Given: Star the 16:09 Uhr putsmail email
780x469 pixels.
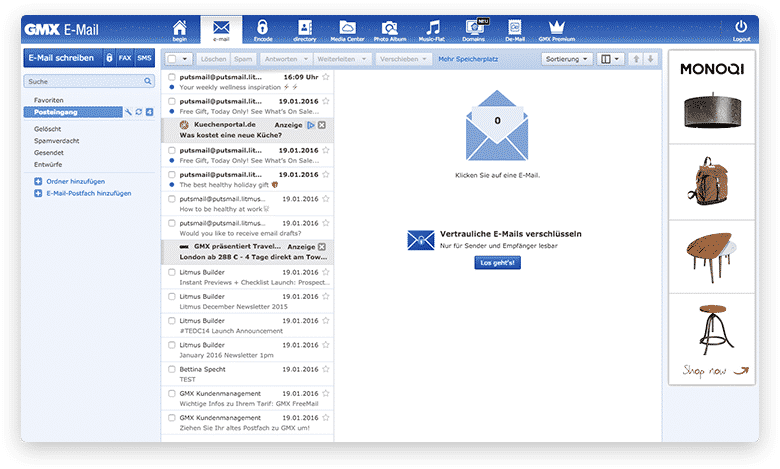Looking at the screenshot, I should [x=326, y=76].
